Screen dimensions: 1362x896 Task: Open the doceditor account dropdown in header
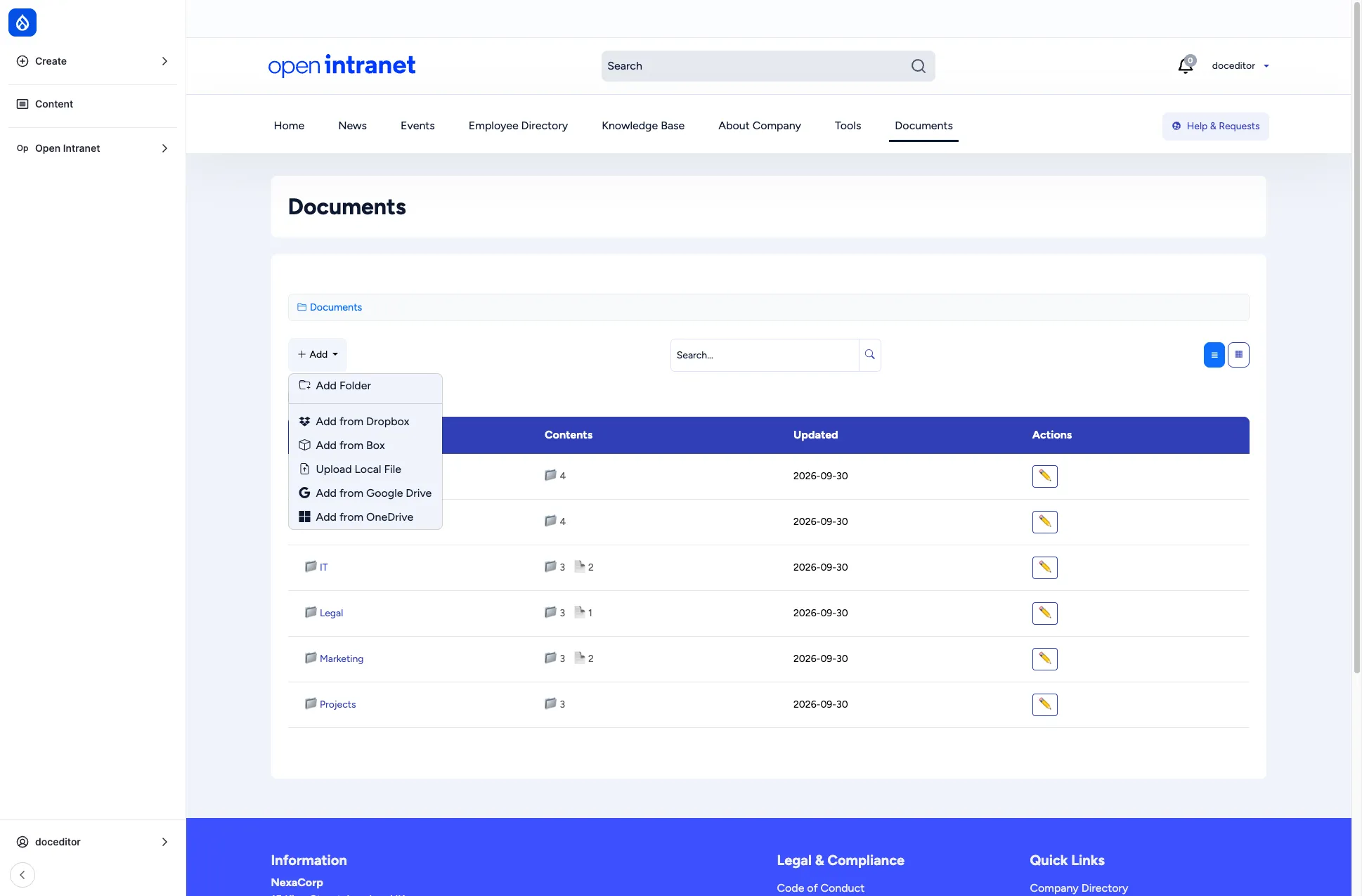coord(1240,66)
